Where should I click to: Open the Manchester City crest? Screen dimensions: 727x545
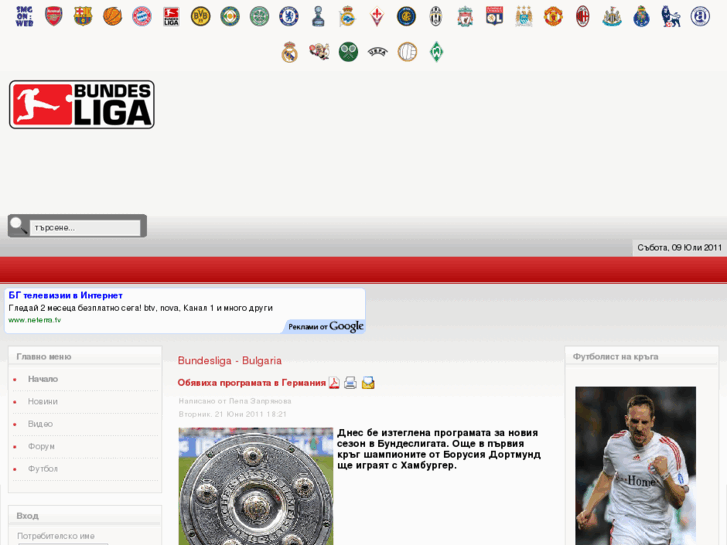tap(524, 17)
